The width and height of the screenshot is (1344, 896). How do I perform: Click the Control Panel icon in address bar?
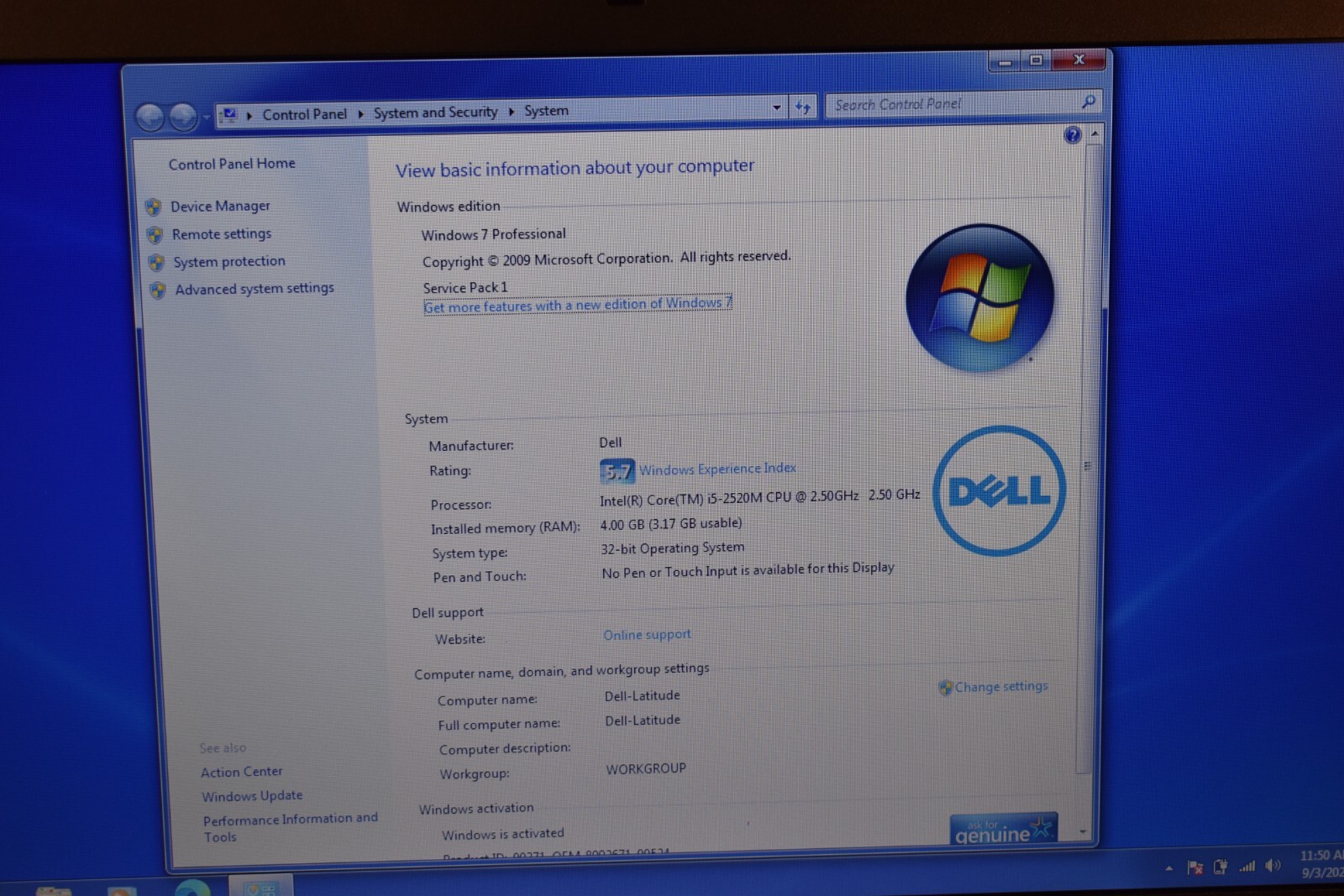pos(229,114)
